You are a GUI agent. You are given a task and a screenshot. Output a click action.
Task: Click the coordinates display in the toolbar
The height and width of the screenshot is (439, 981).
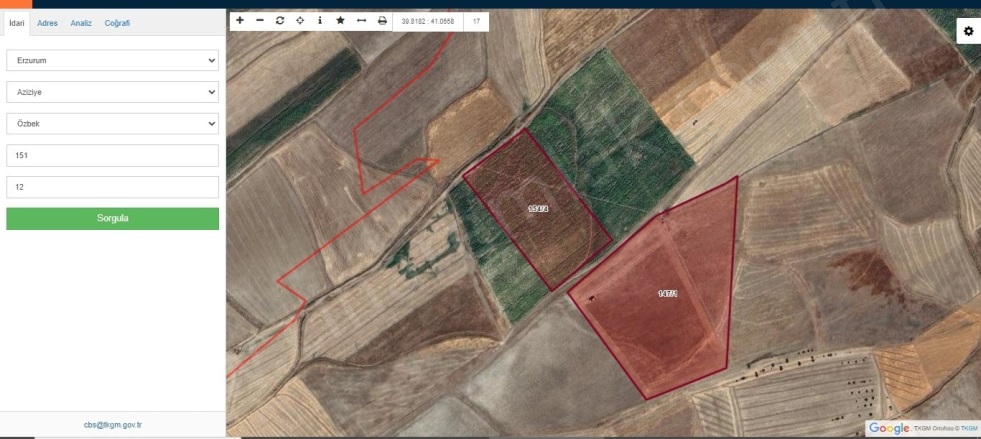coord(427,20)
